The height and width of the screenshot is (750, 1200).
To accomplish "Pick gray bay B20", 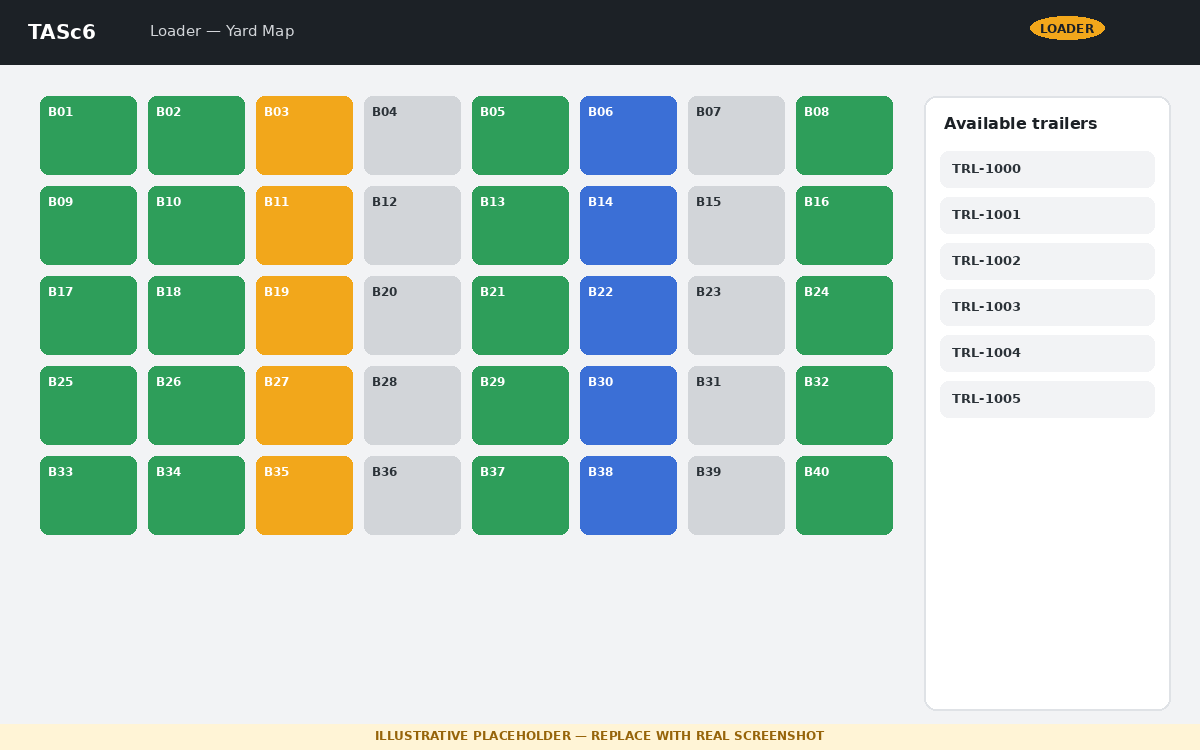I will click(412, 316).
